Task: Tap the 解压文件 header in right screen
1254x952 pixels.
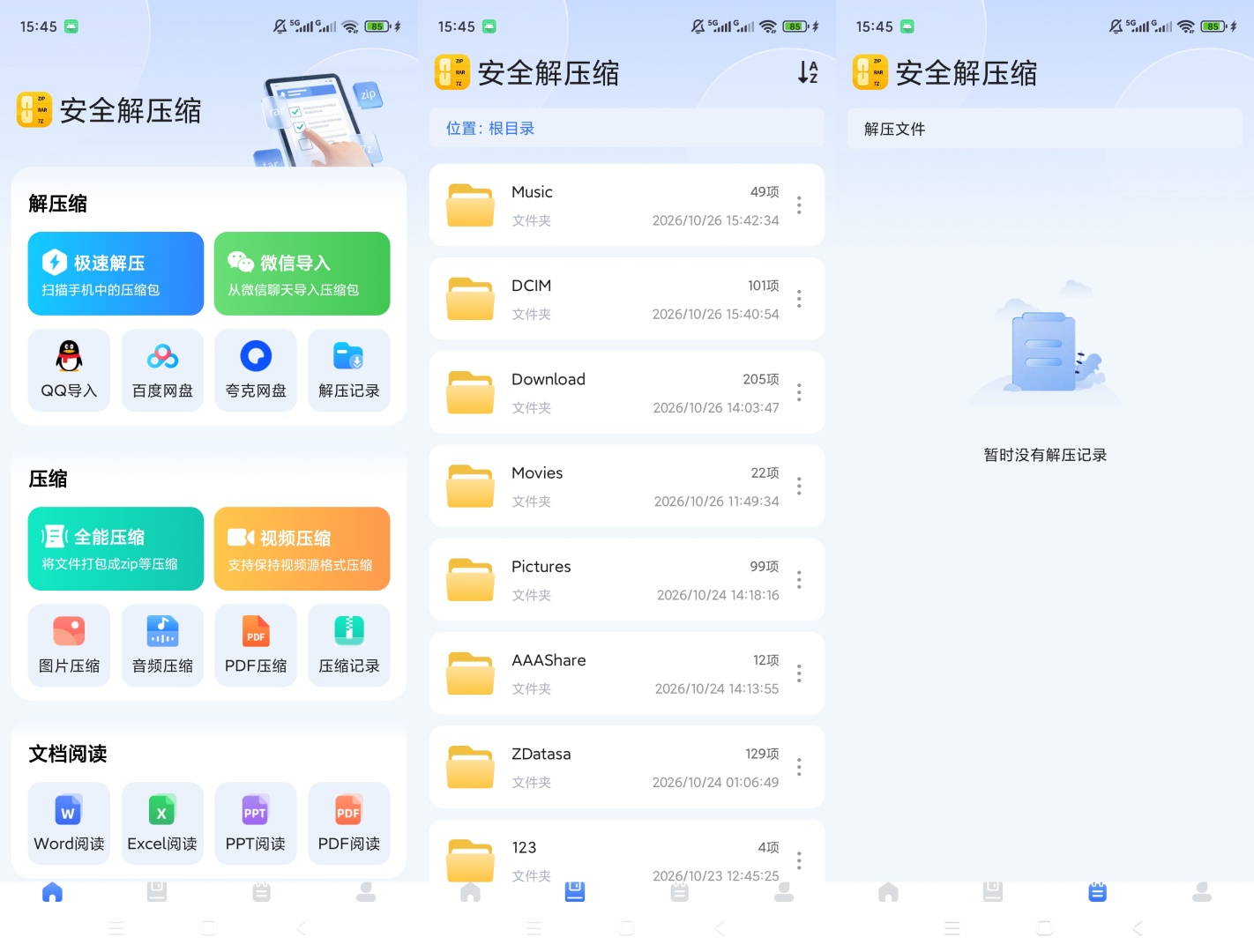Action: [x=1044, y=129]
